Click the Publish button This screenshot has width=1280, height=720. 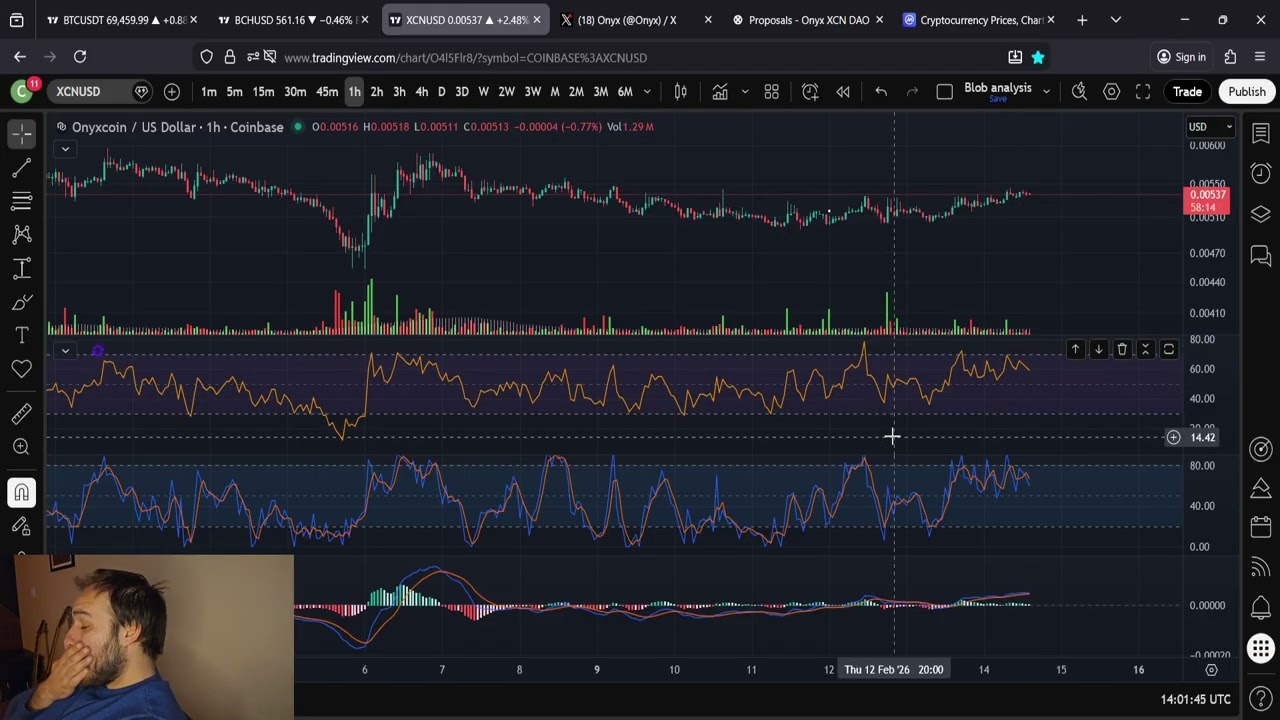coord(1247,92)
